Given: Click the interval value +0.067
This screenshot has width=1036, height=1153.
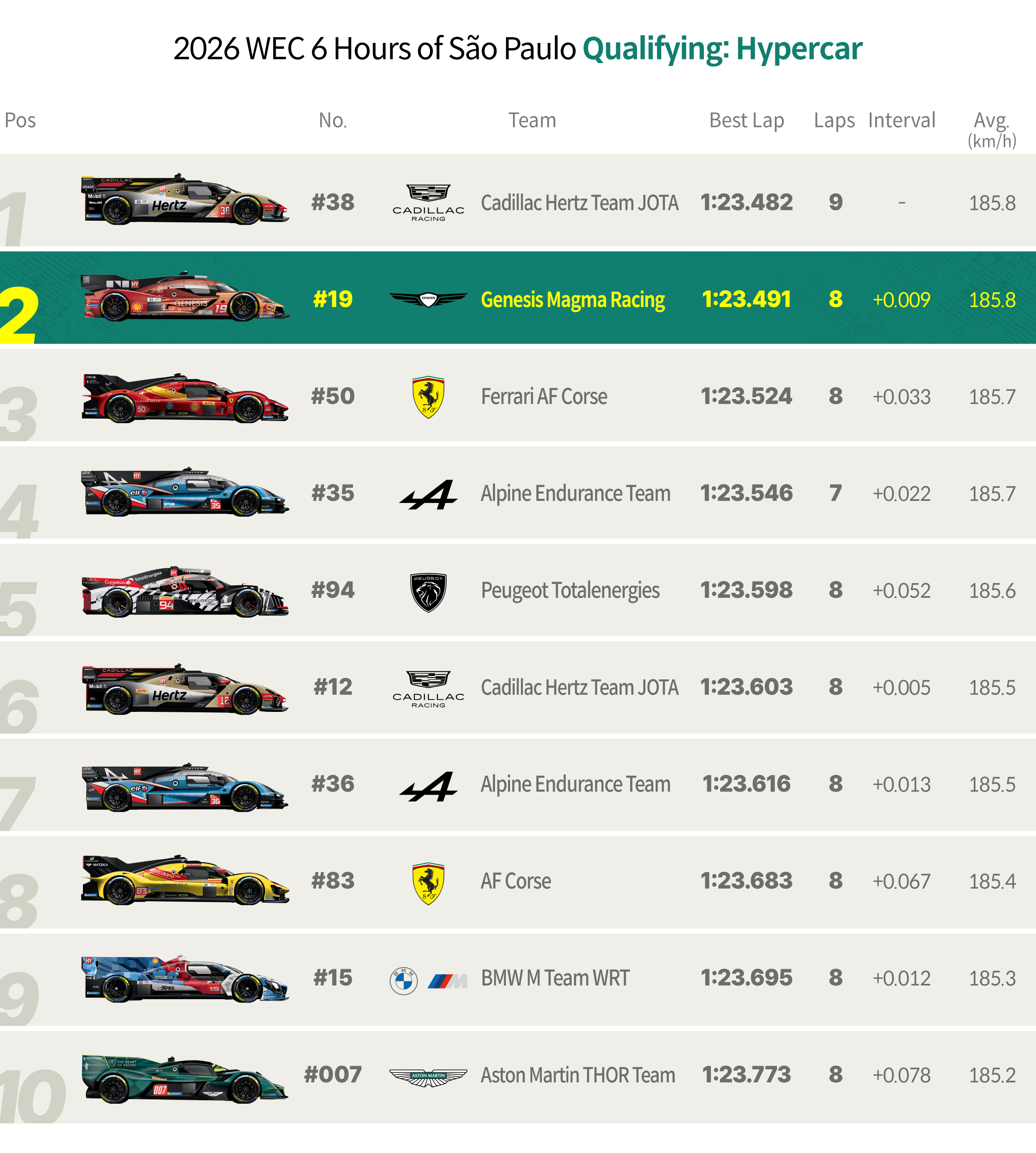Looking at the screenshot, I should pos(901,881).
